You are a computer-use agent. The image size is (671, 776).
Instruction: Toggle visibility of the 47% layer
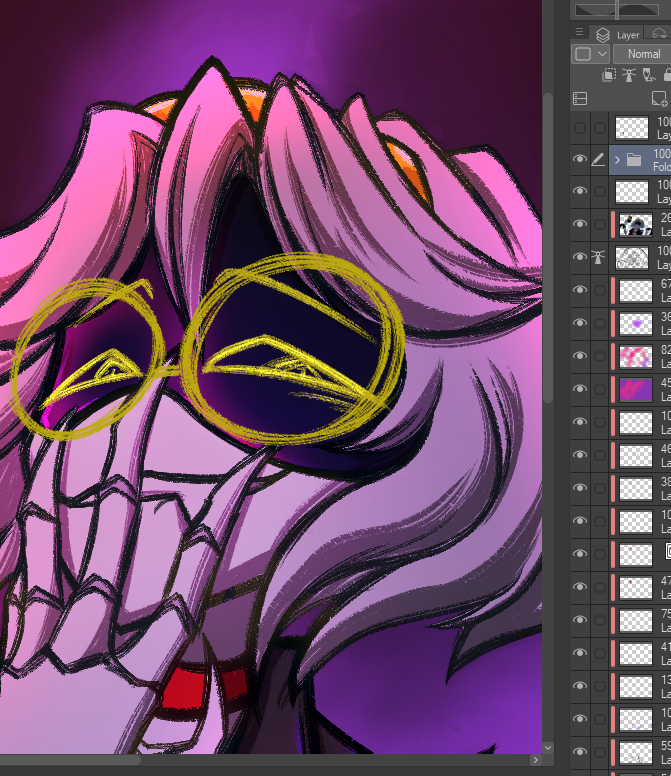click(x=579, y=586)
